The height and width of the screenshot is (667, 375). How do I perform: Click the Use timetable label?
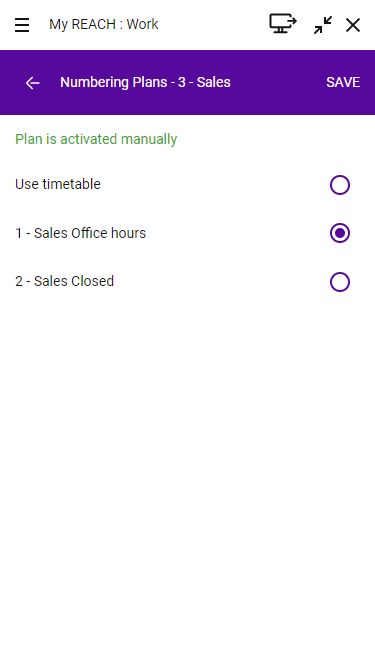pos(58,184)
